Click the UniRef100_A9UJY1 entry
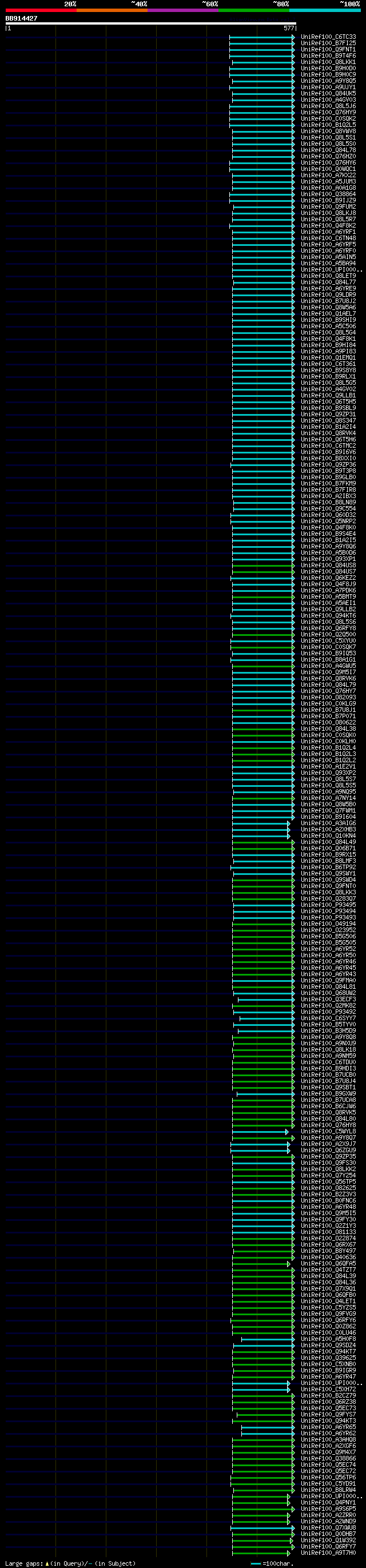Screen dimensions: 366x1568 (x=328, y=87)
